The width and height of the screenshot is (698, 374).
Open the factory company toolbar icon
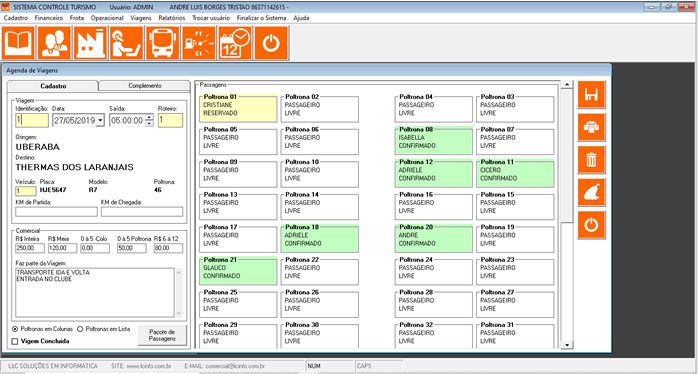pos(90,43)
